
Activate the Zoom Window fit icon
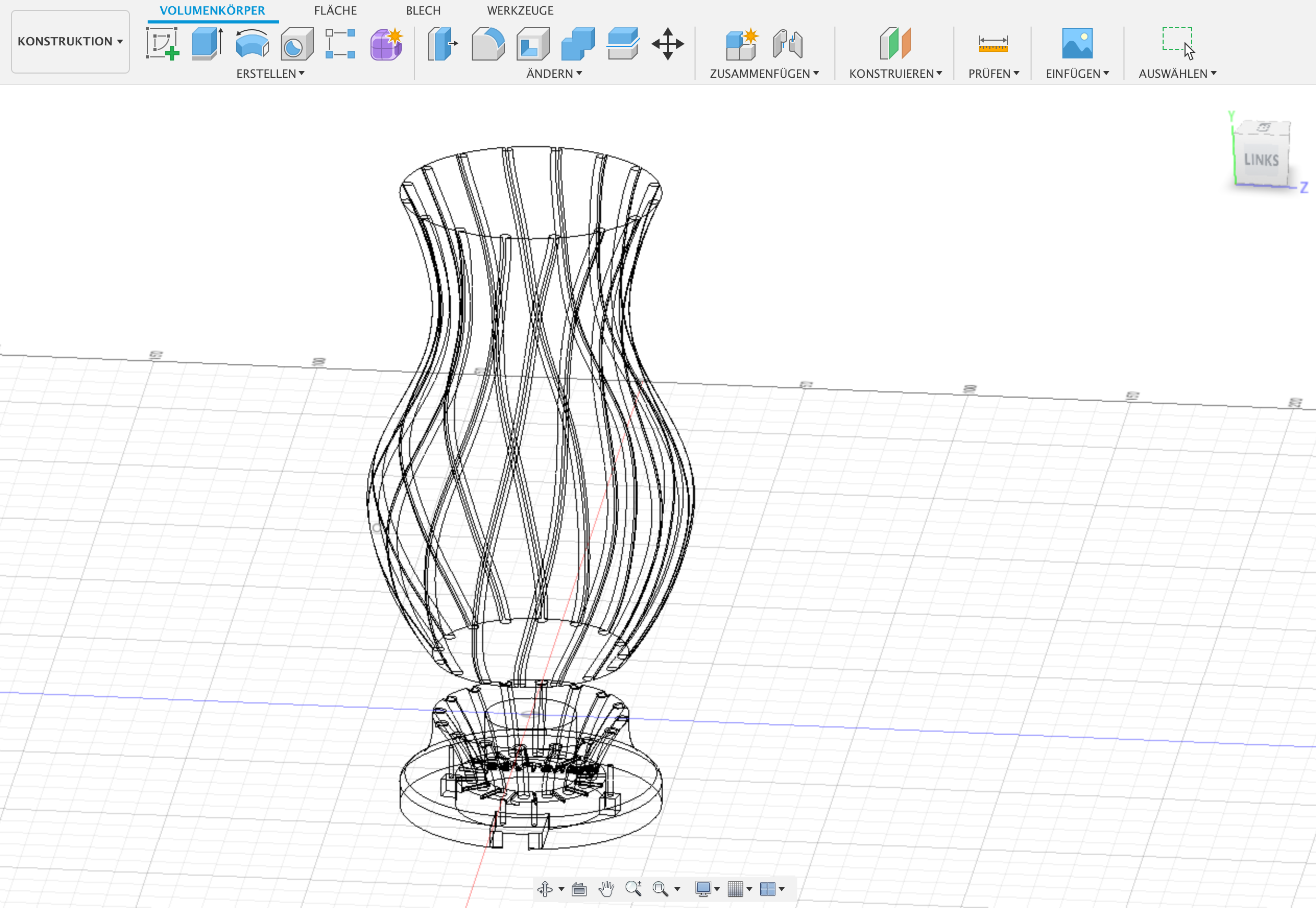[660, 889]
